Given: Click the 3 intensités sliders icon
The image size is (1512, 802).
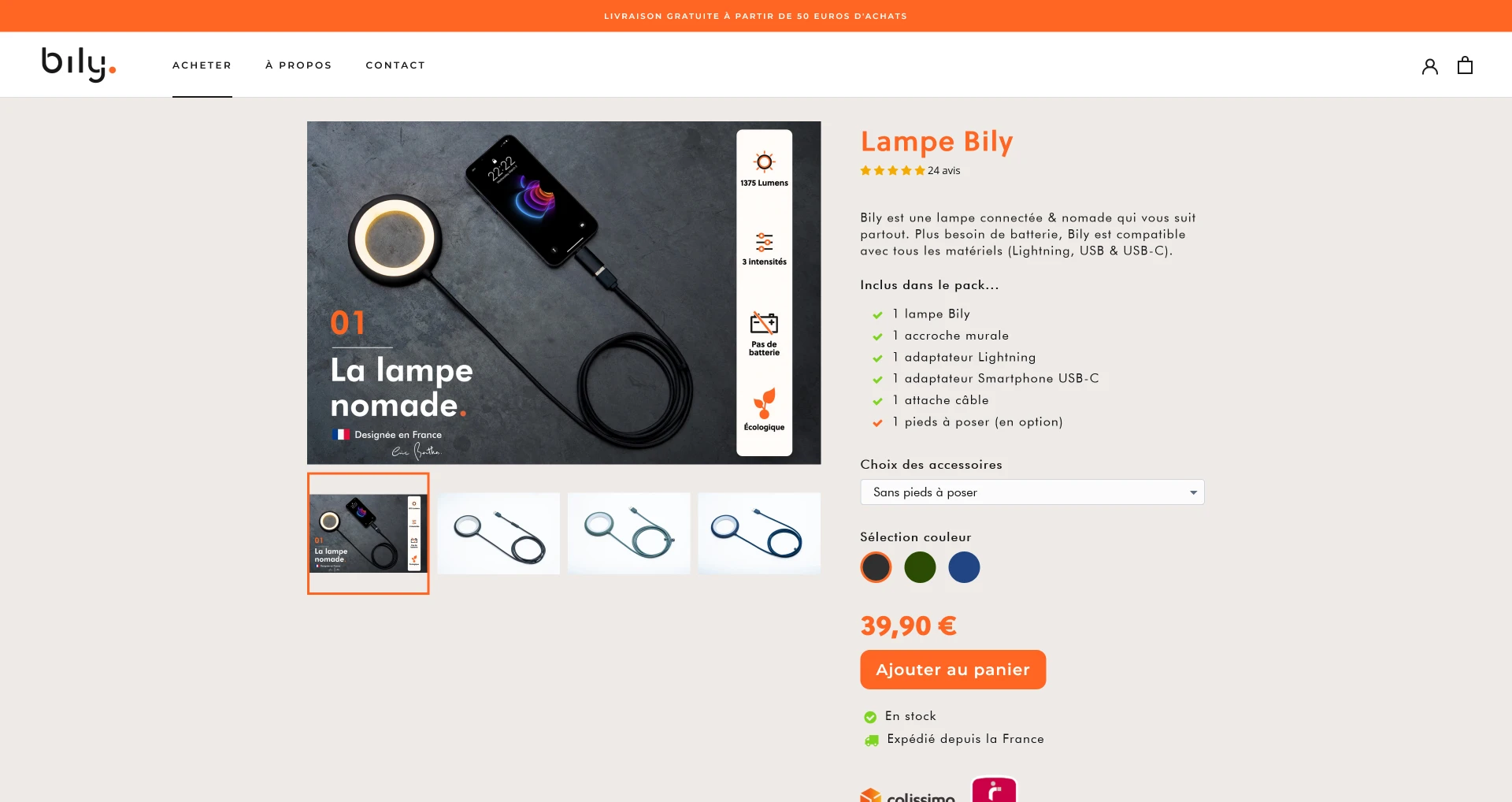Looking at the screenshot, I should (x=764, y=242).
